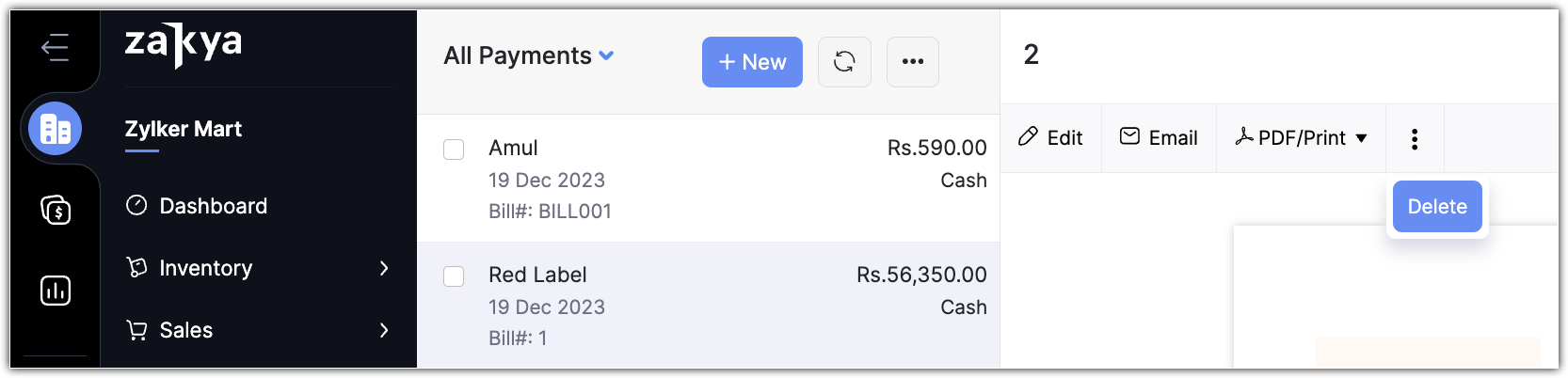The height and width of the screenshot is (378, 1568).
Task: Open the organization buildings icon
Action: pos(55,129)
